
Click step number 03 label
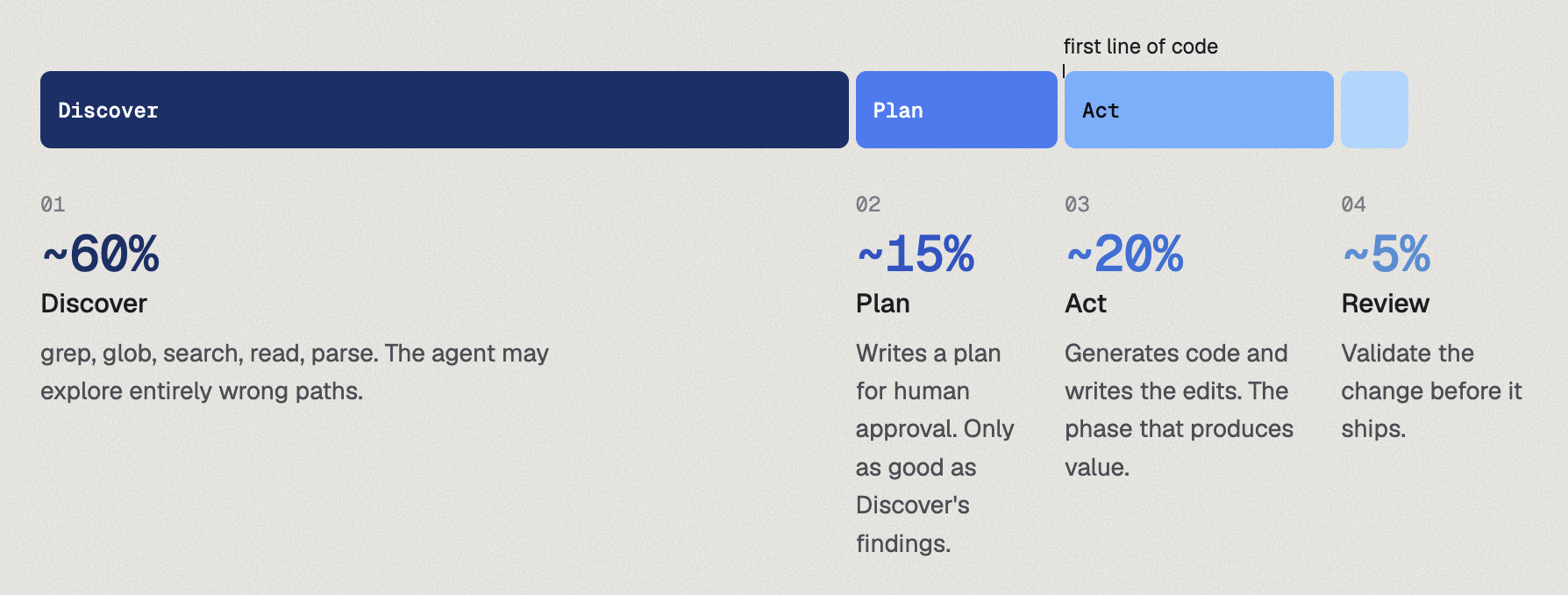point(1077,204)
